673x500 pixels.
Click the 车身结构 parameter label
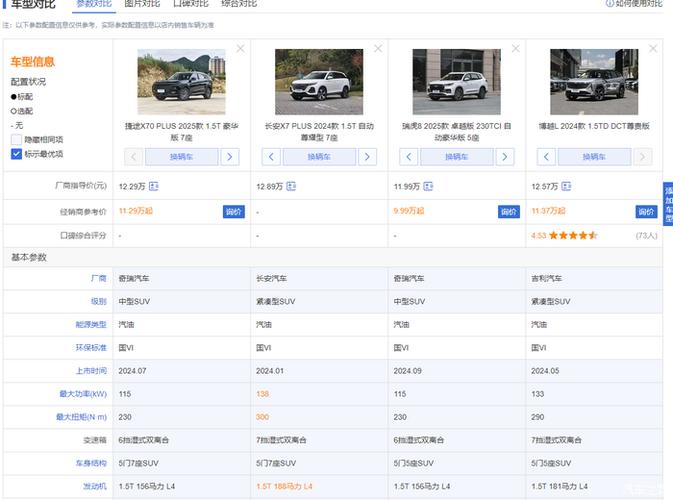tap(91, 463)
